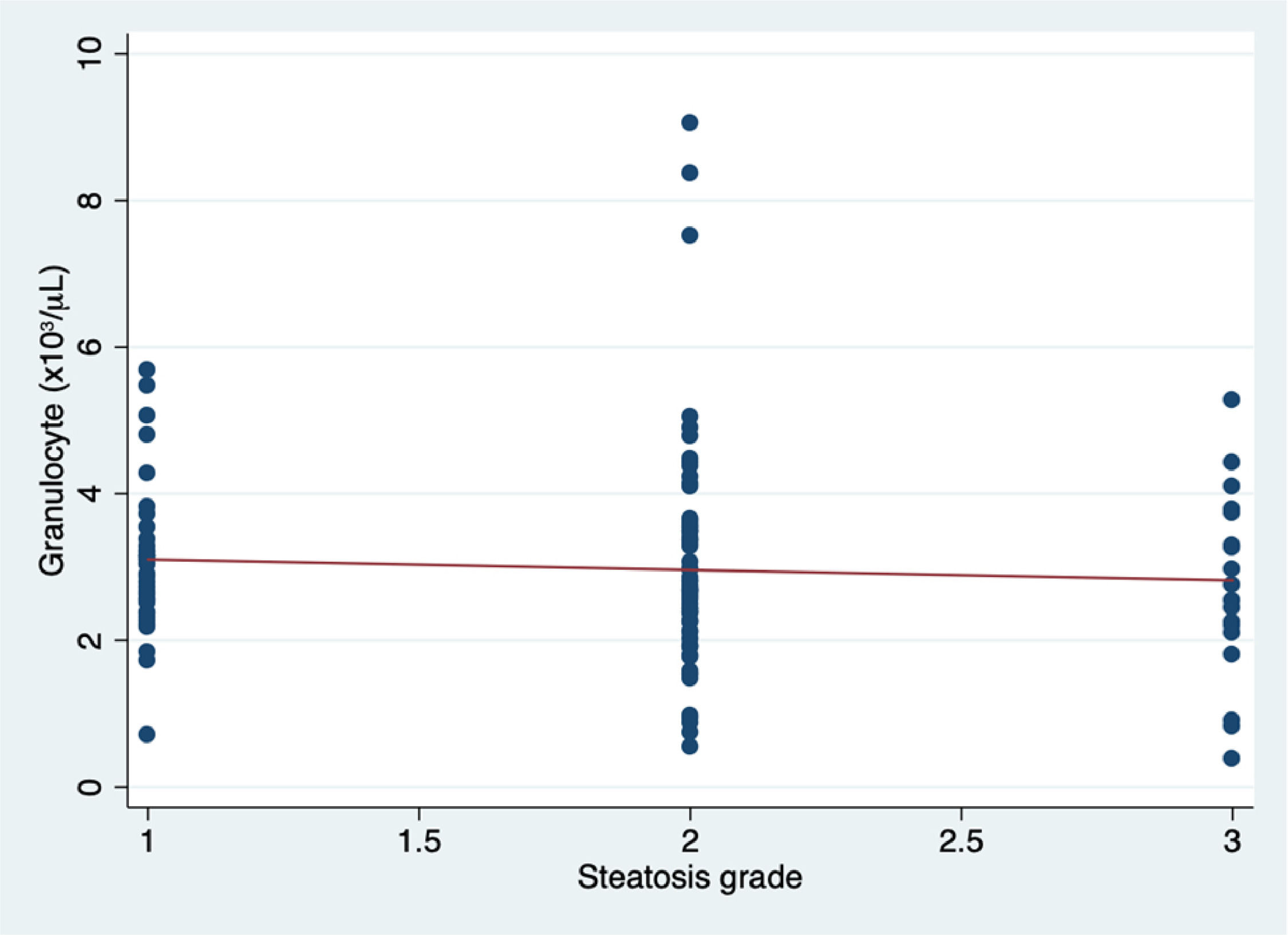Click the highest data point at grade 2
This screenshot has height=935, width=1288.
click(690, 122)
